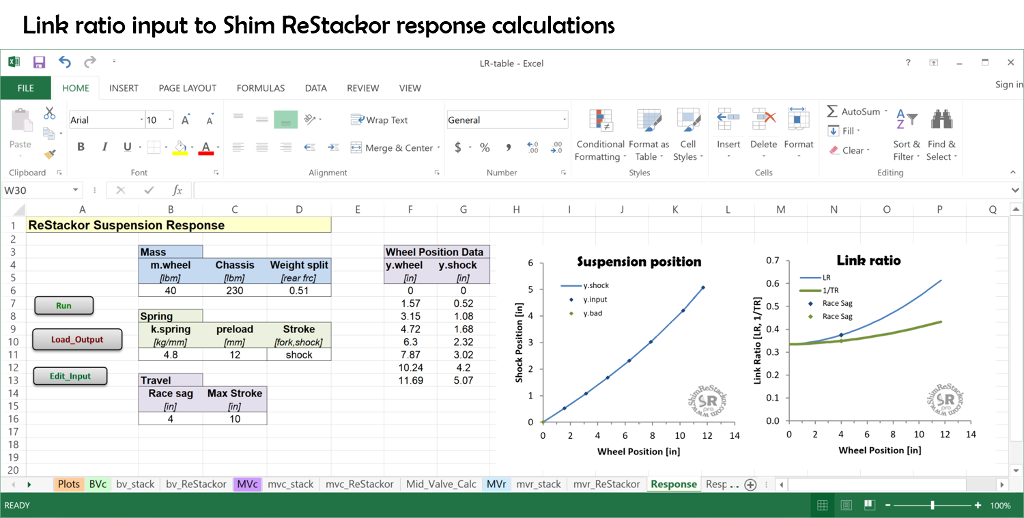Click the Format Painter brush icon
The height and width of the screenshot is (518, 1024).
(x=50, y=154)
